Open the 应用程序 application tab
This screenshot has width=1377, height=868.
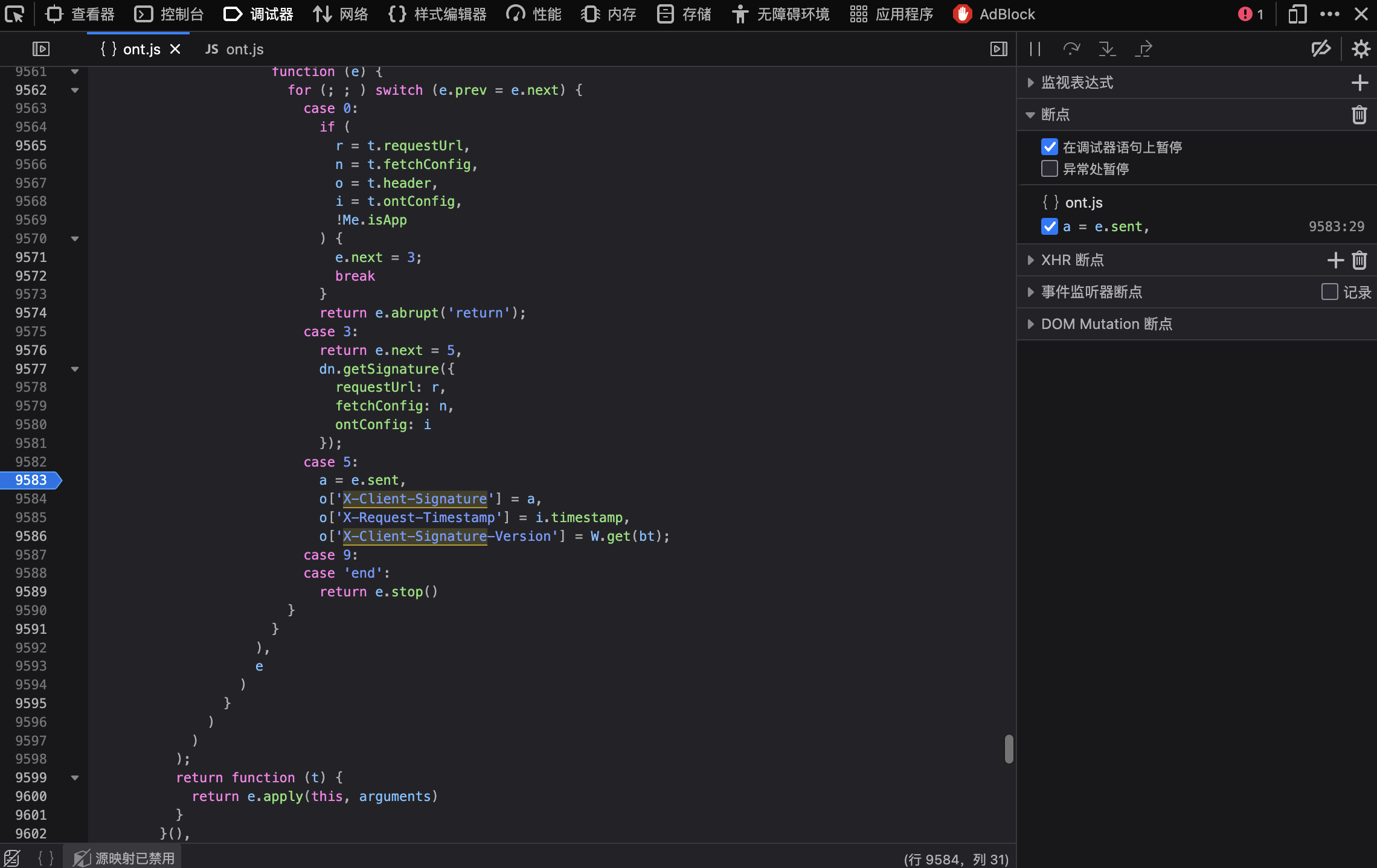[891, 14]
